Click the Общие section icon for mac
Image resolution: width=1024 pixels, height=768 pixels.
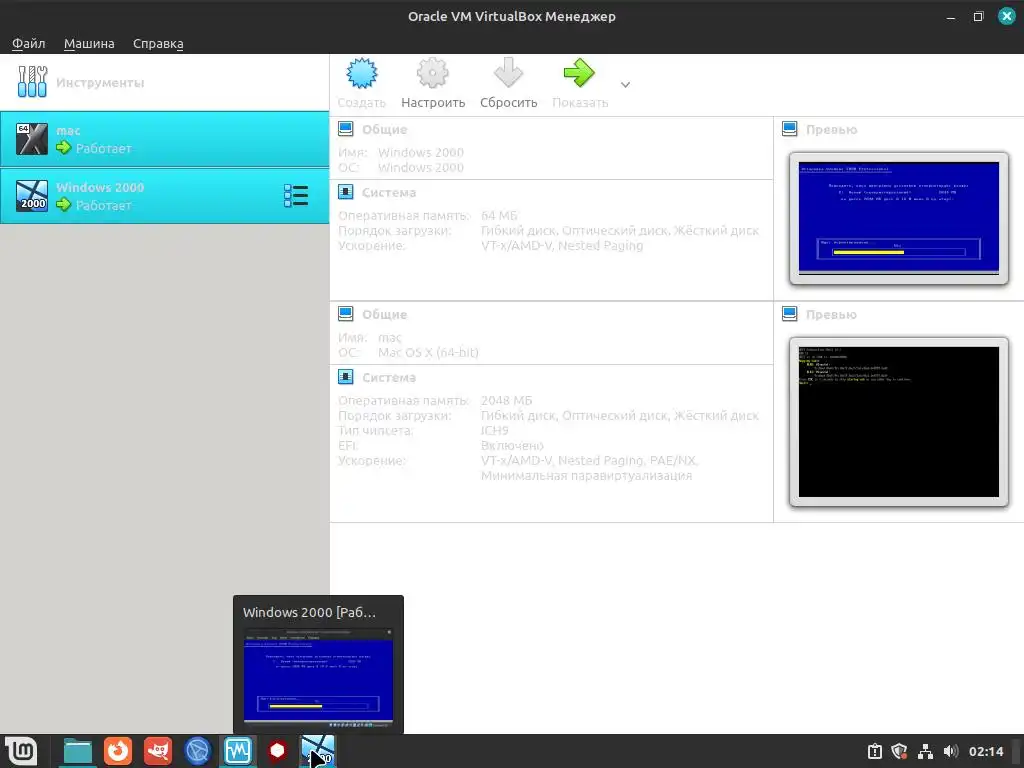345,313
